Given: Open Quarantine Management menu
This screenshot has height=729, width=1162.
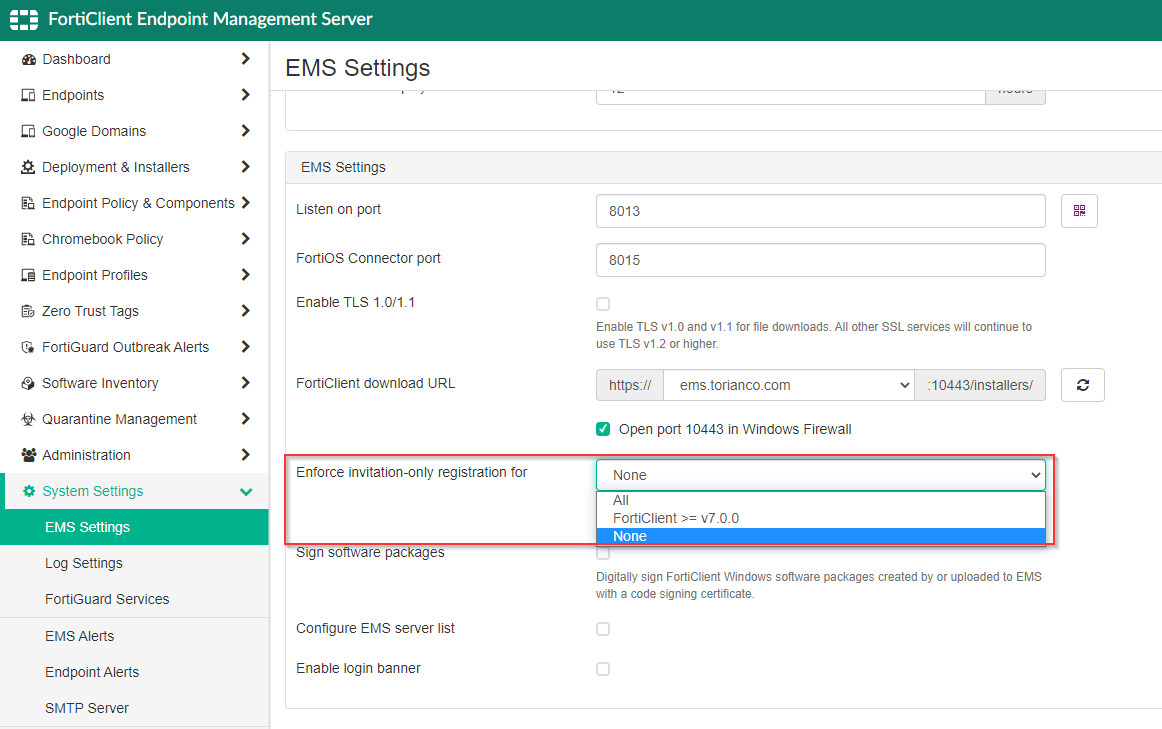Looking at the screenshot, I should [x=134, y=419].
